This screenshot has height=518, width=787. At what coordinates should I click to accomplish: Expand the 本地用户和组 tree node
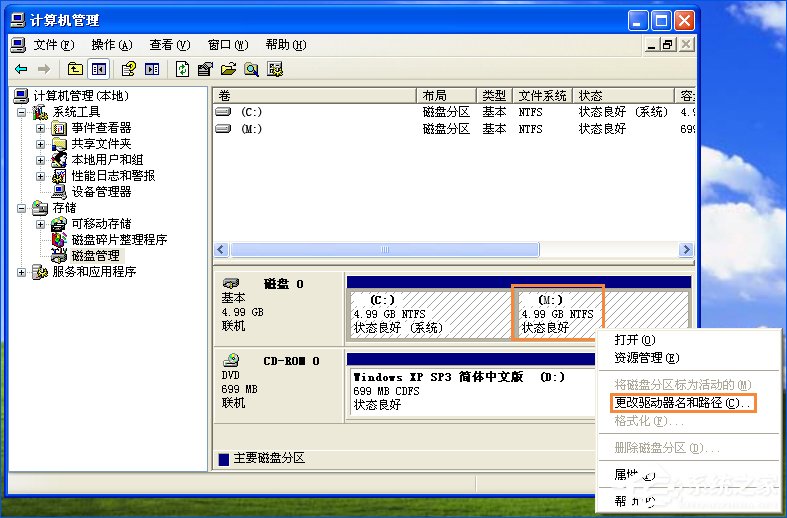pos(40,160)
